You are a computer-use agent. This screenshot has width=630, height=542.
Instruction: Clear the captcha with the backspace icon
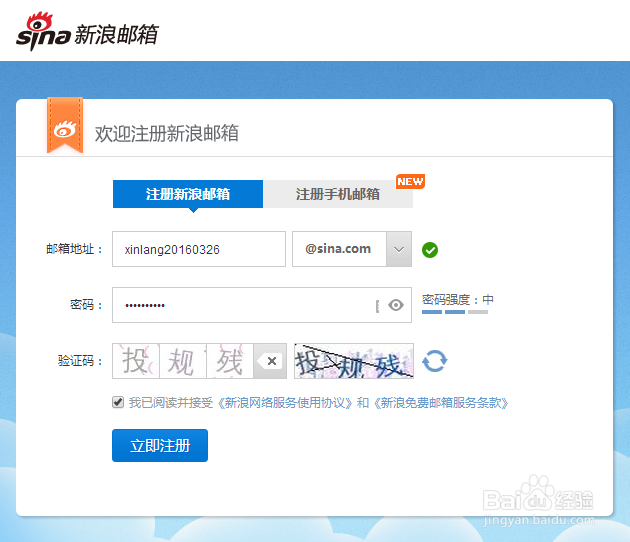pyautogui.click(x=270, y=361)
